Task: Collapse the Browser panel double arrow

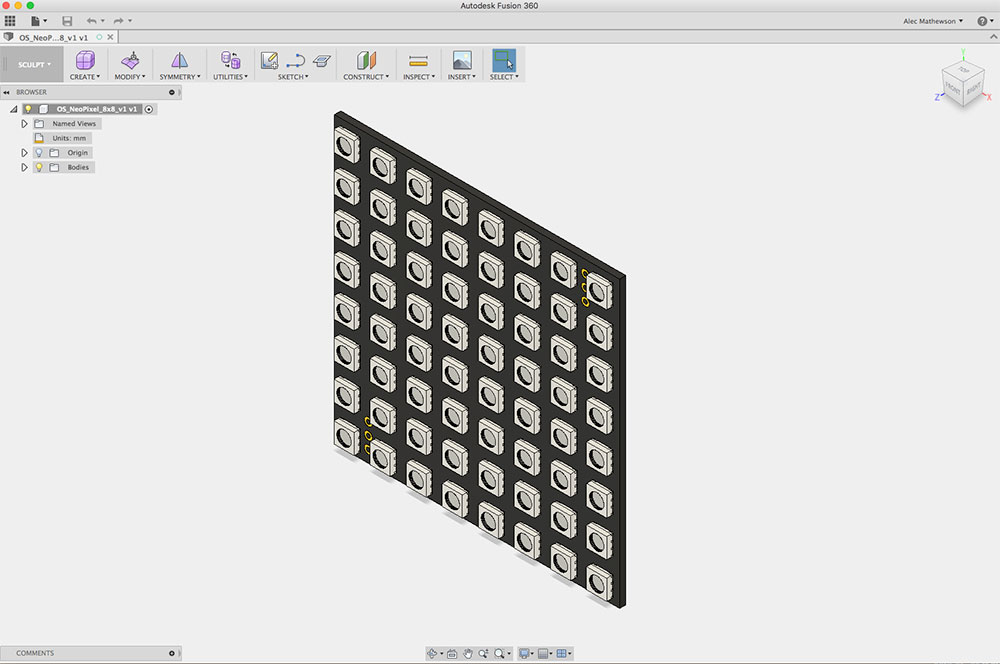Action: (x=6, y=92)
